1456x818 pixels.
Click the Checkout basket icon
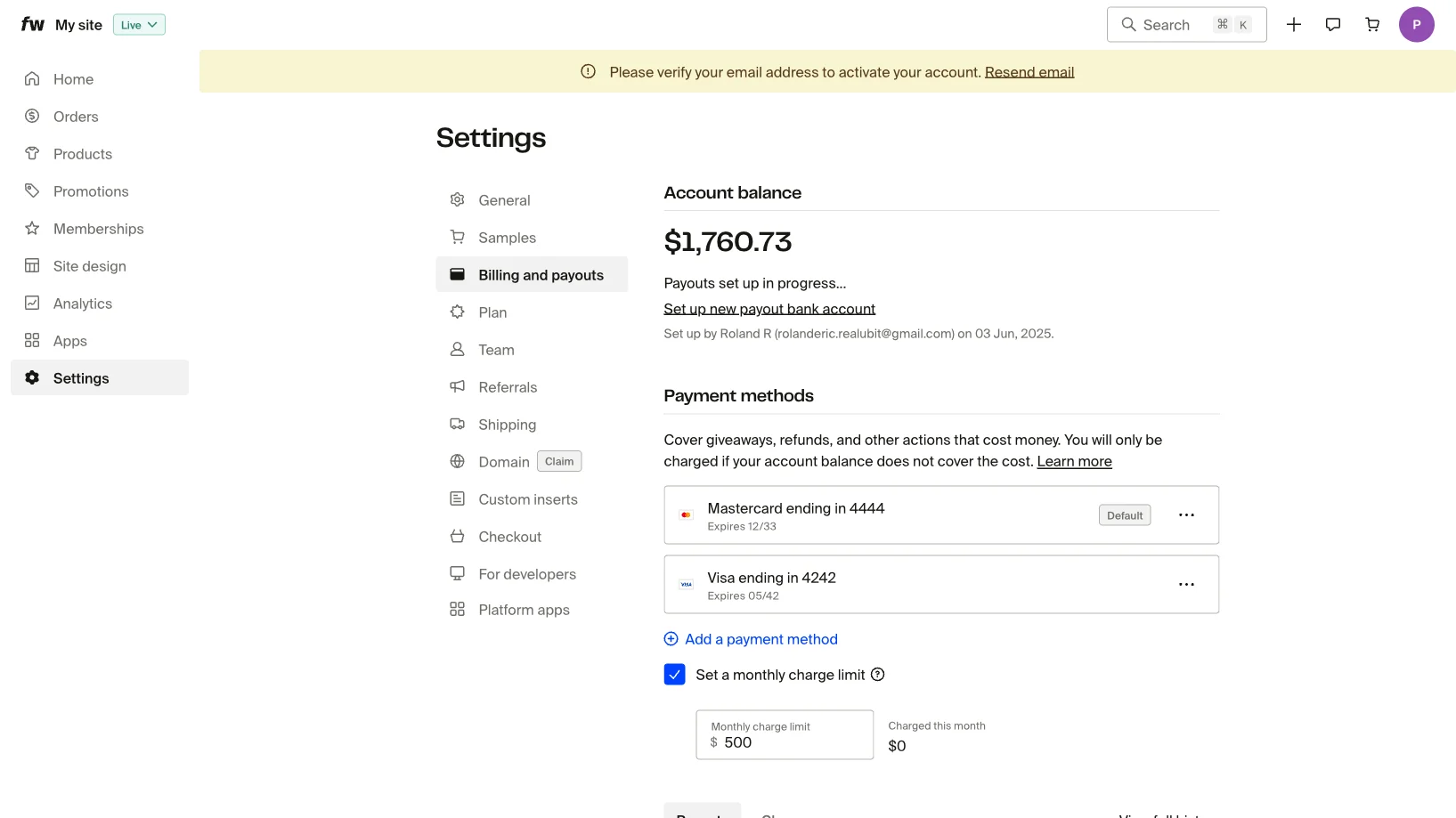(x=457, y=536)
